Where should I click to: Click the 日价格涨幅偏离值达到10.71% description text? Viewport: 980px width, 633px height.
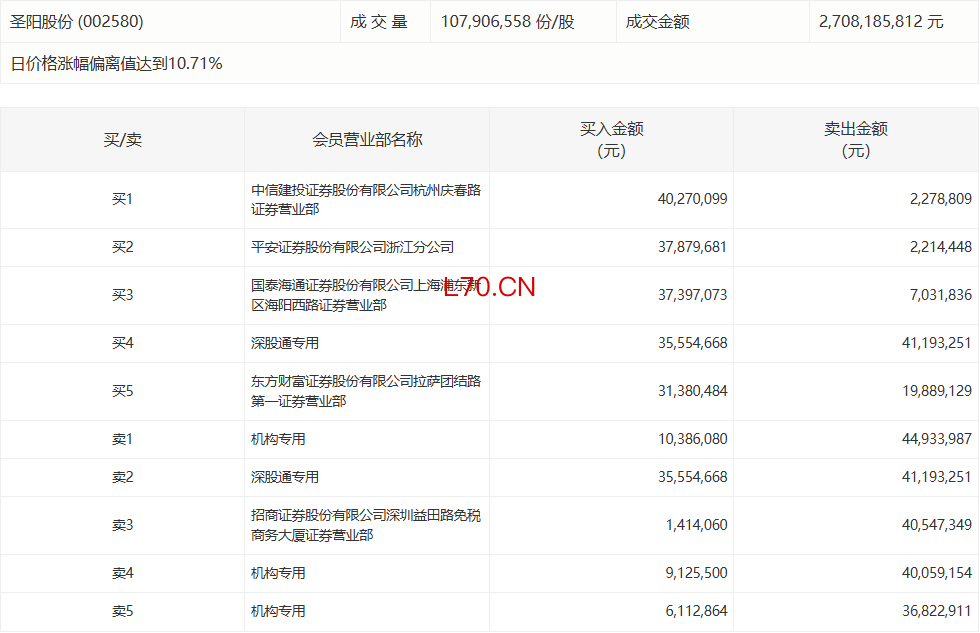116,64
